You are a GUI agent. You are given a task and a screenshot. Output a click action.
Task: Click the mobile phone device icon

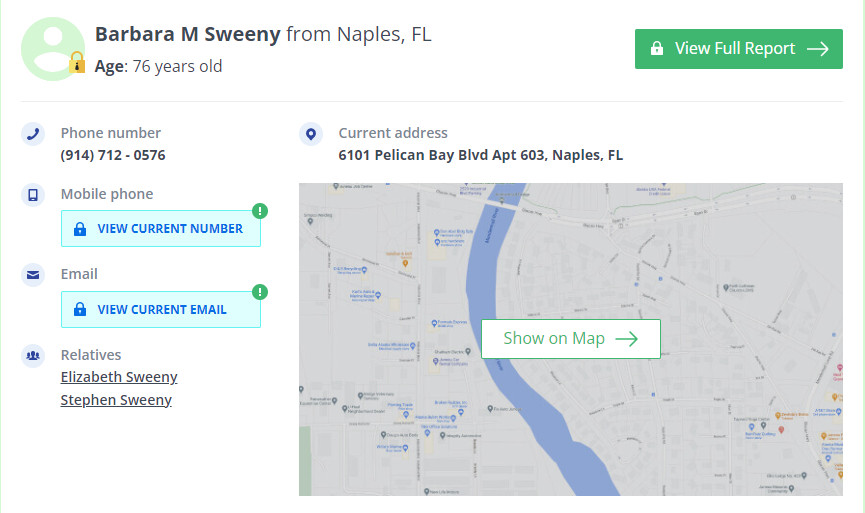tap(33, 195)
